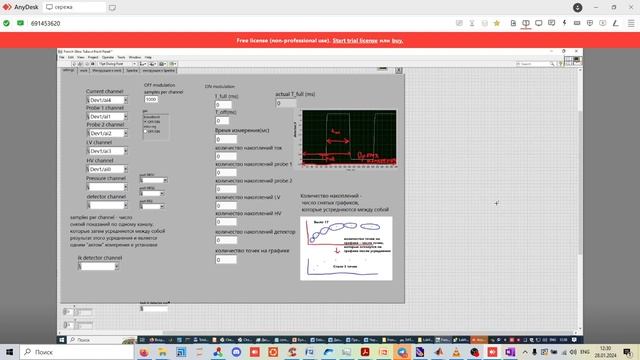Click the local taskbar Поиск search box
Screen dimensions: 640x360
click(77, 352)
